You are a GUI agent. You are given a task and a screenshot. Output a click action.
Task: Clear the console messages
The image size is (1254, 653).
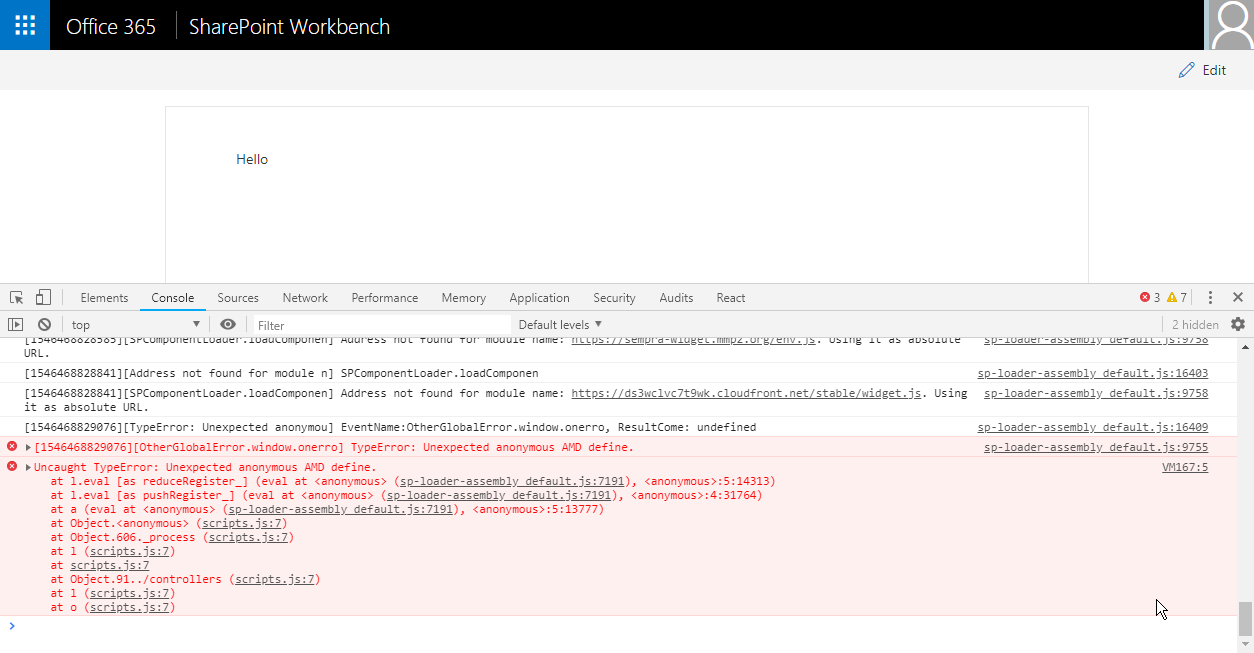(x=44, y=324)
